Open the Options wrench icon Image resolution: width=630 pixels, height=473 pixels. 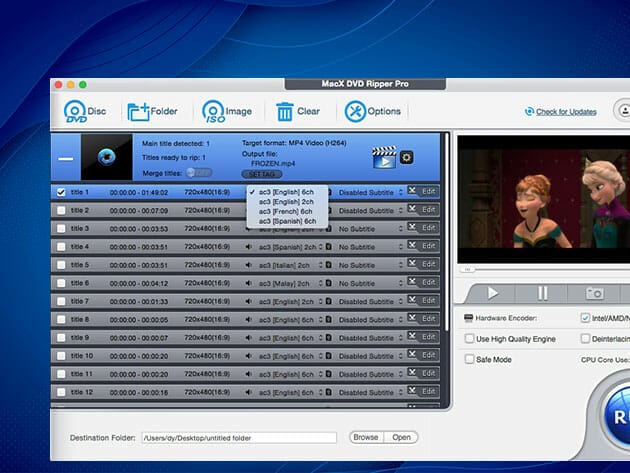[357, 112]
